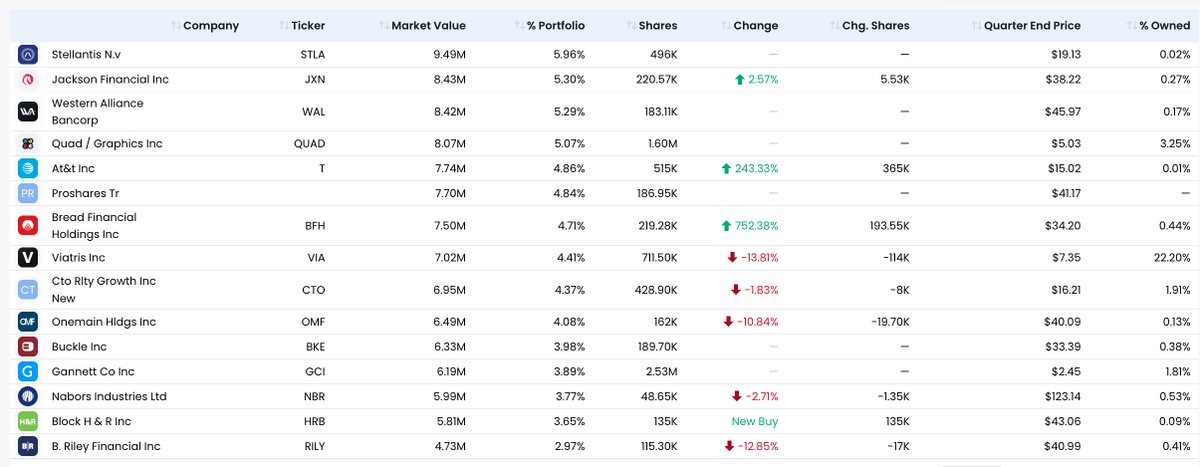
Task: Click the 9.49M market value cell
Action: [450, 54]
